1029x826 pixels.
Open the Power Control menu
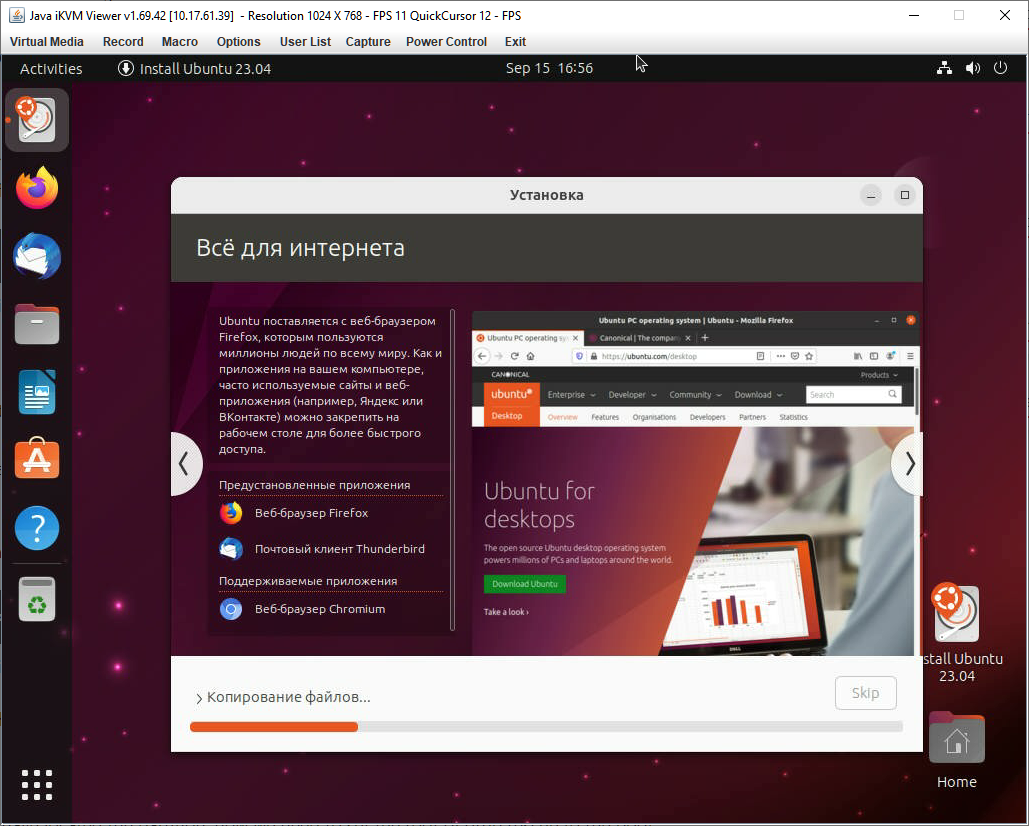coord(446,41)
